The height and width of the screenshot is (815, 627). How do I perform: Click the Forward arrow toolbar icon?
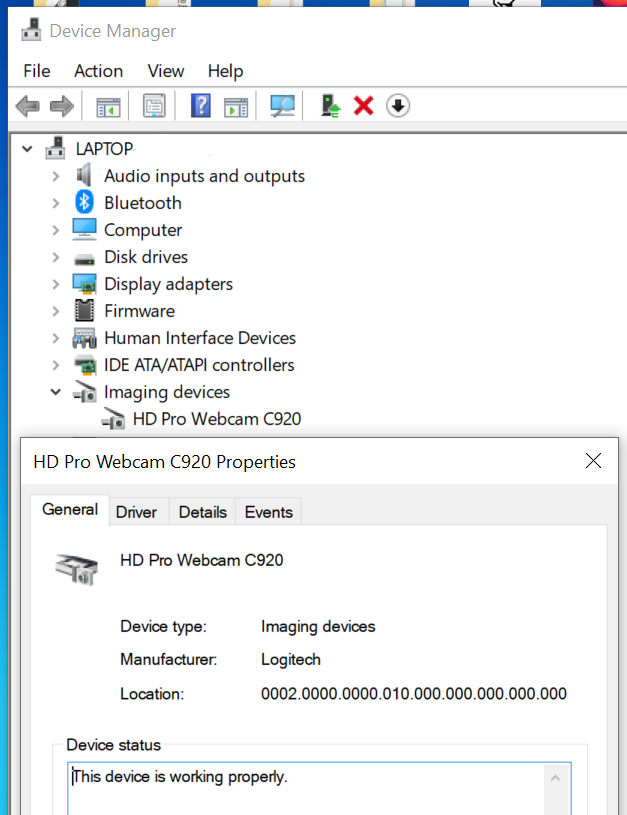point(62,106)
